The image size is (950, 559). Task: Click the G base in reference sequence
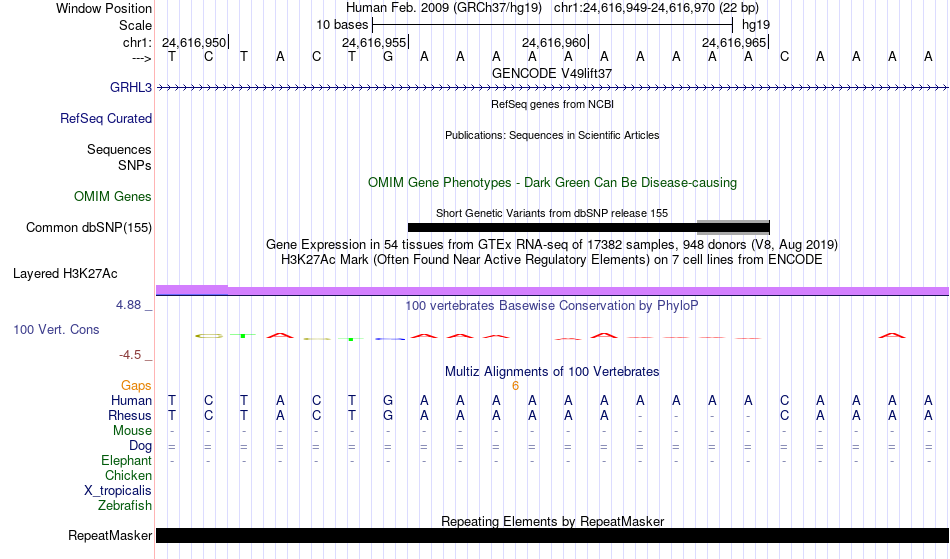coord(388,56)
